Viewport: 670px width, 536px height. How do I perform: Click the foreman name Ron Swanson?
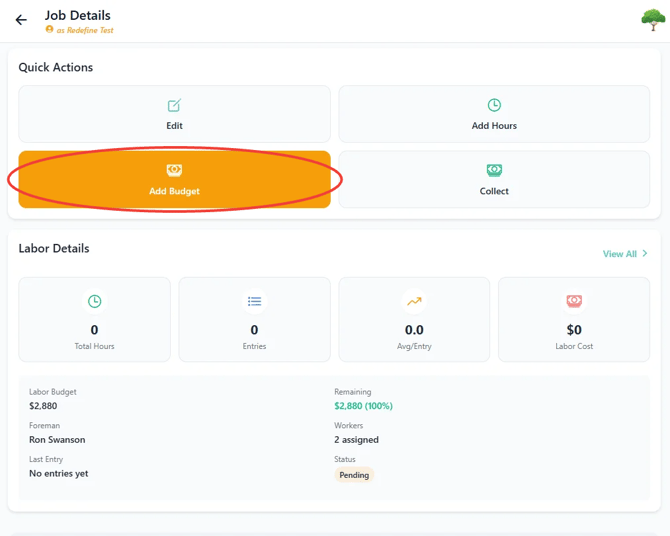(57, 439)
